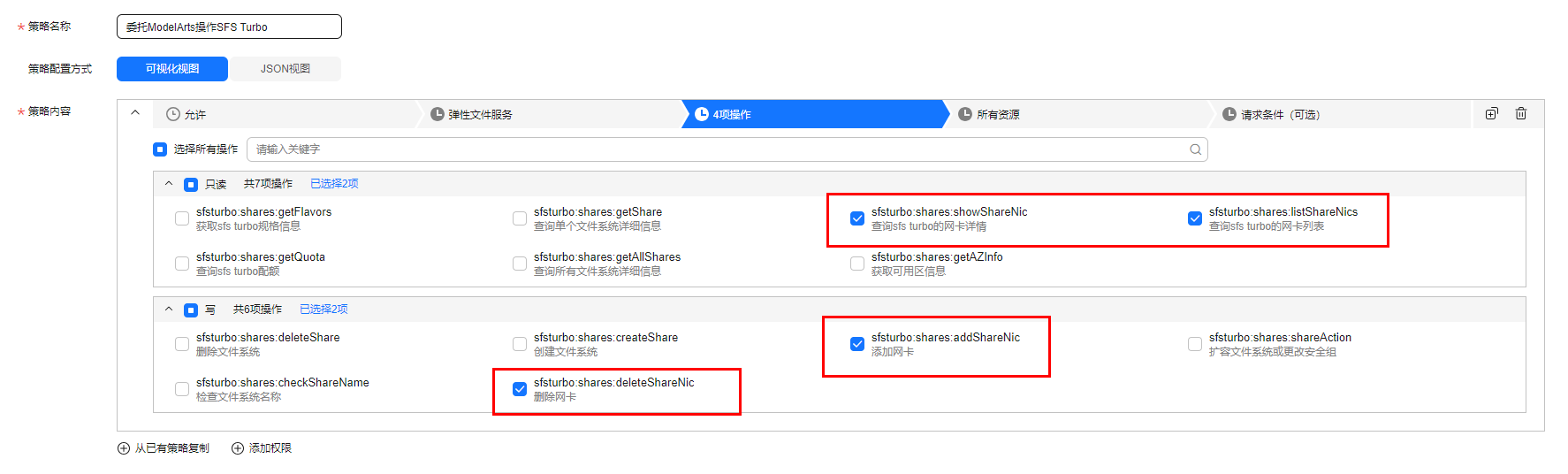Click 已选择2项 in 只读 group
Screen dimensions: 1568x474
(x=334, y=184)
